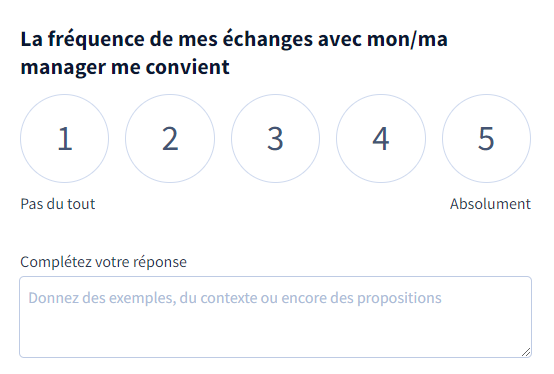
Task: Select rating 5 on the scale
Action: pos(486,138)
